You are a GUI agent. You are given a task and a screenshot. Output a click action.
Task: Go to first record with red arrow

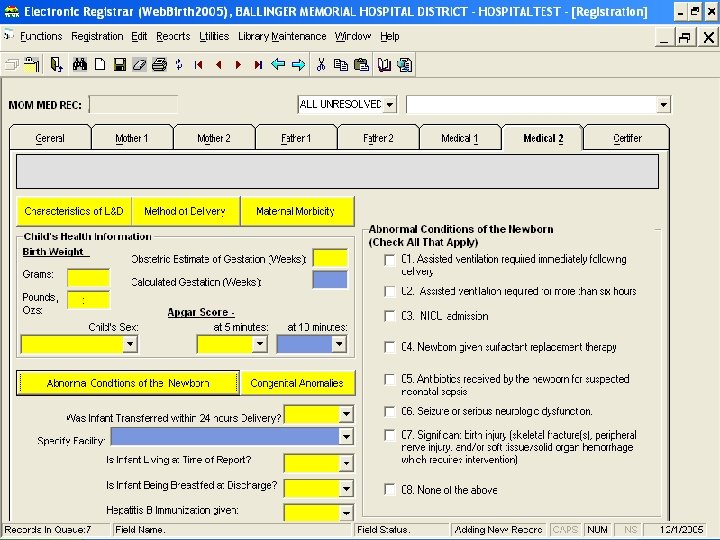(199, 64)
